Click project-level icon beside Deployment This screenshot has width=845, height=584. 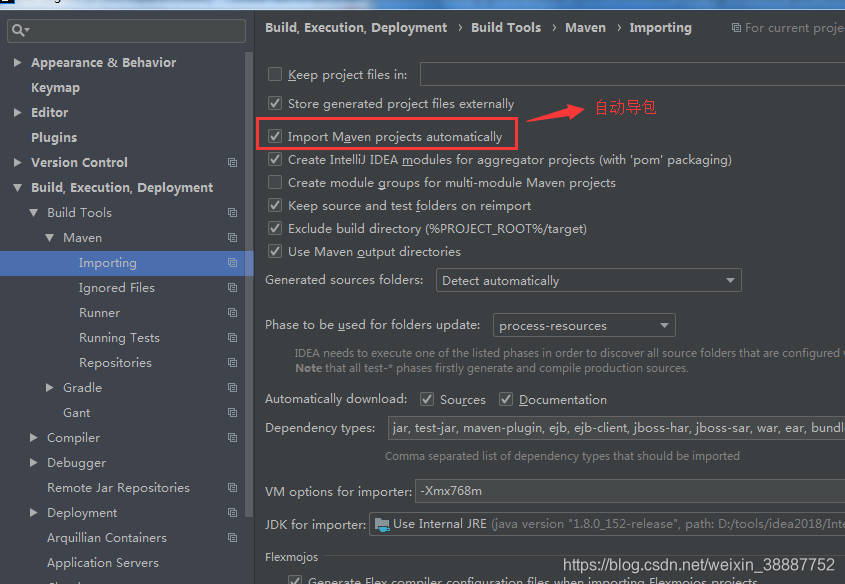click(x=232, y=512)
